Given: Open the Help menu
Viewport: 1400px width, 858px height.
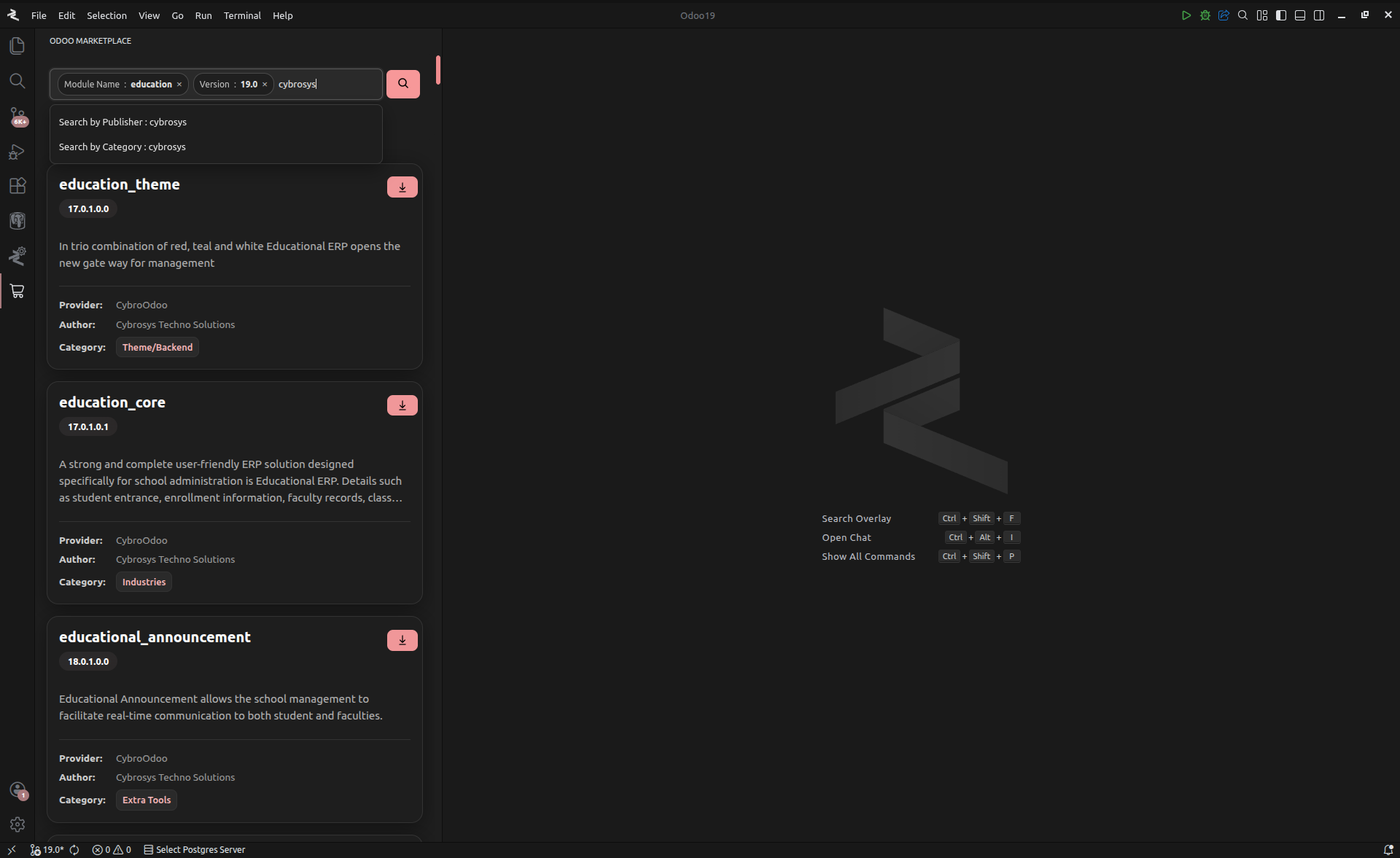Looking at the screenshot, I should 282,15.
